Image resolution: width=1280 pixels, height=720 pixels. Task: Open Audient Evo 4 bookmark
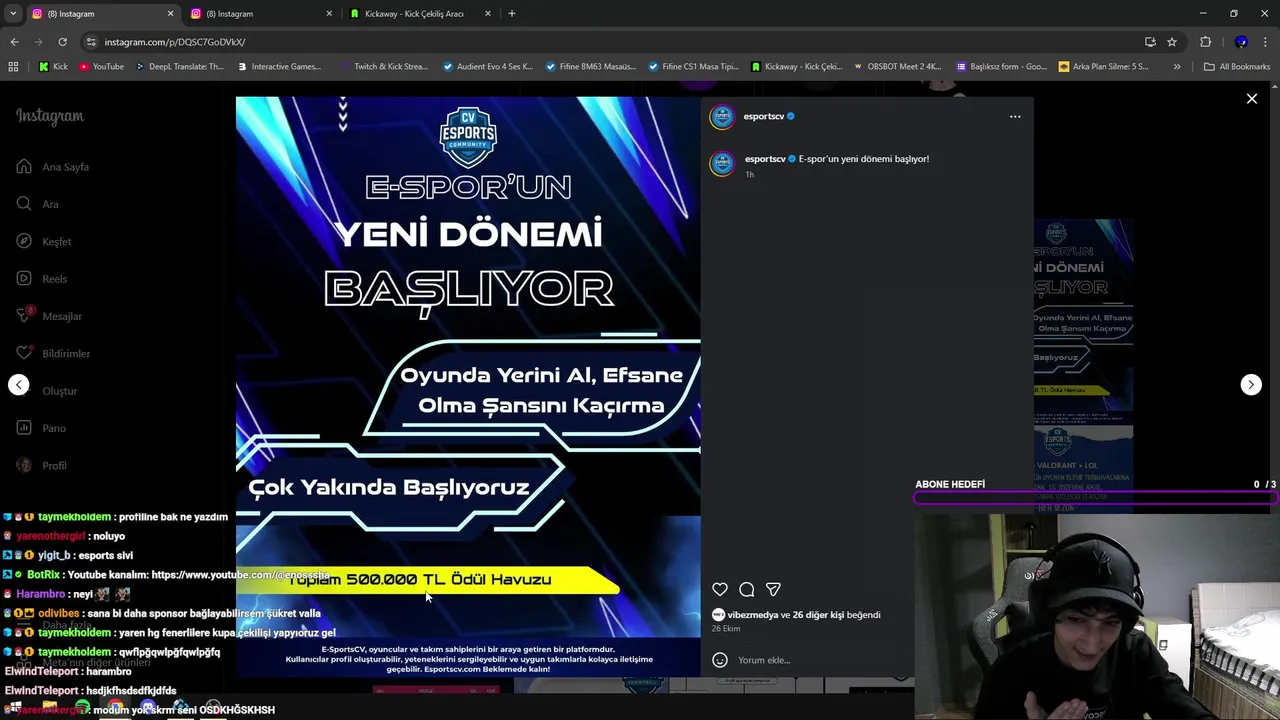487,67
